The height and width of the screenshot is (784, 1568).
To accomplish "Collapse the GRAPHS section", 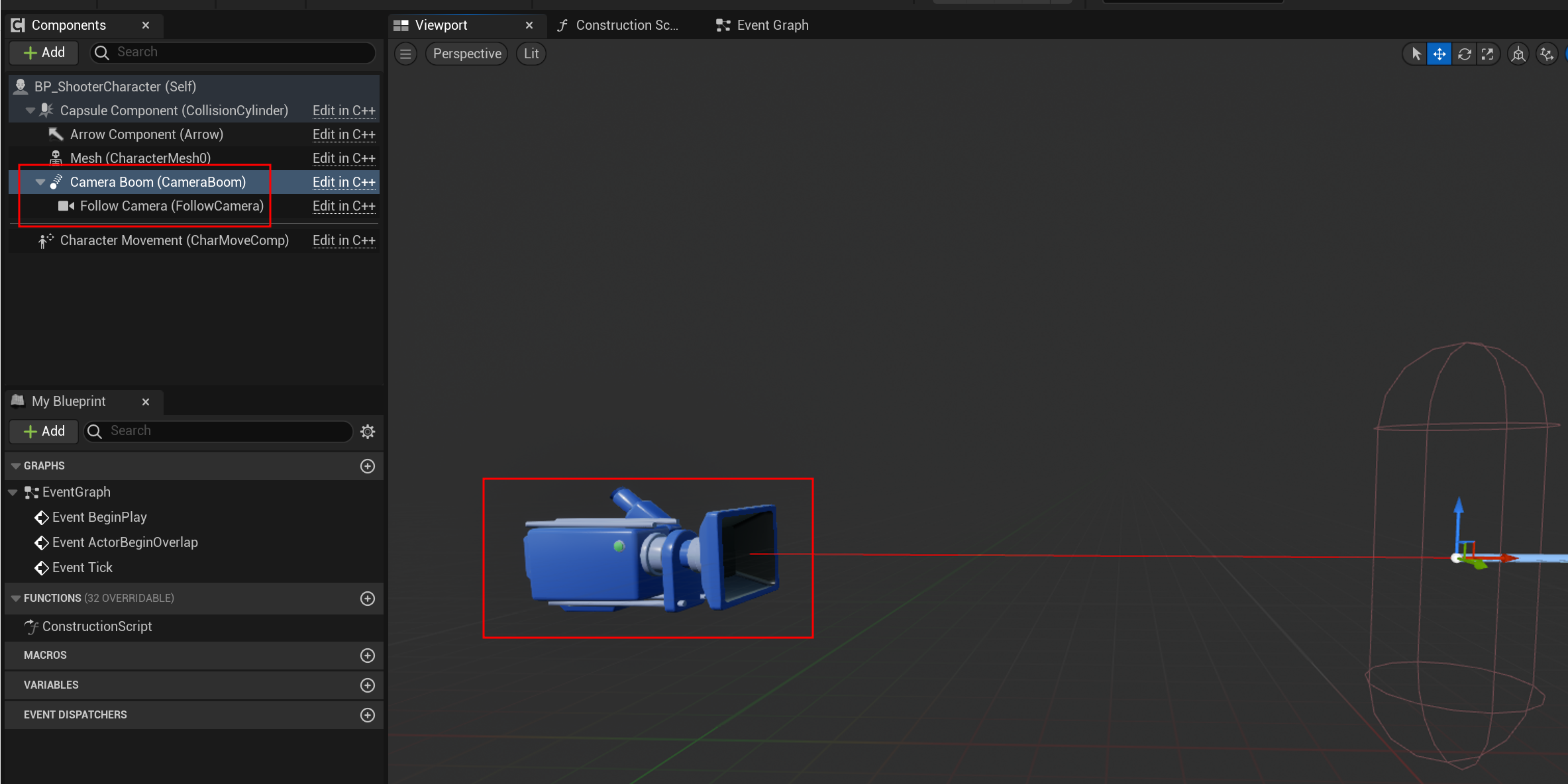I will tap(16, 466).
